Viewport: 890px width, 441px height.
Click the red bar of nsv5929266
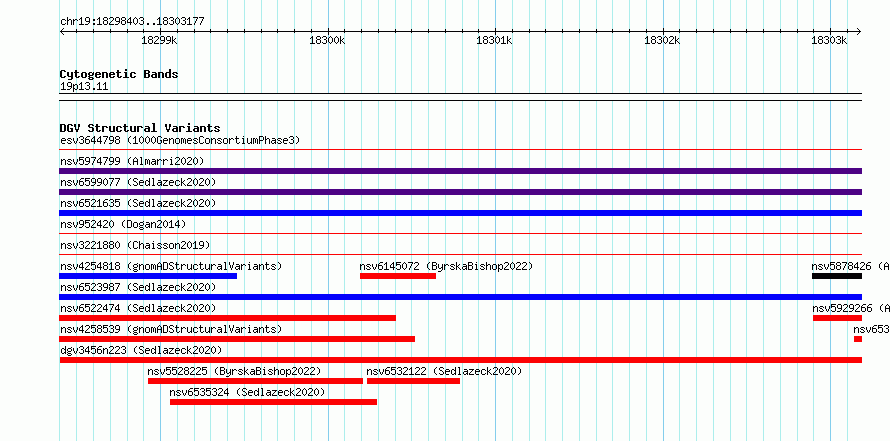pyautogui.click(x=837, y=318)
